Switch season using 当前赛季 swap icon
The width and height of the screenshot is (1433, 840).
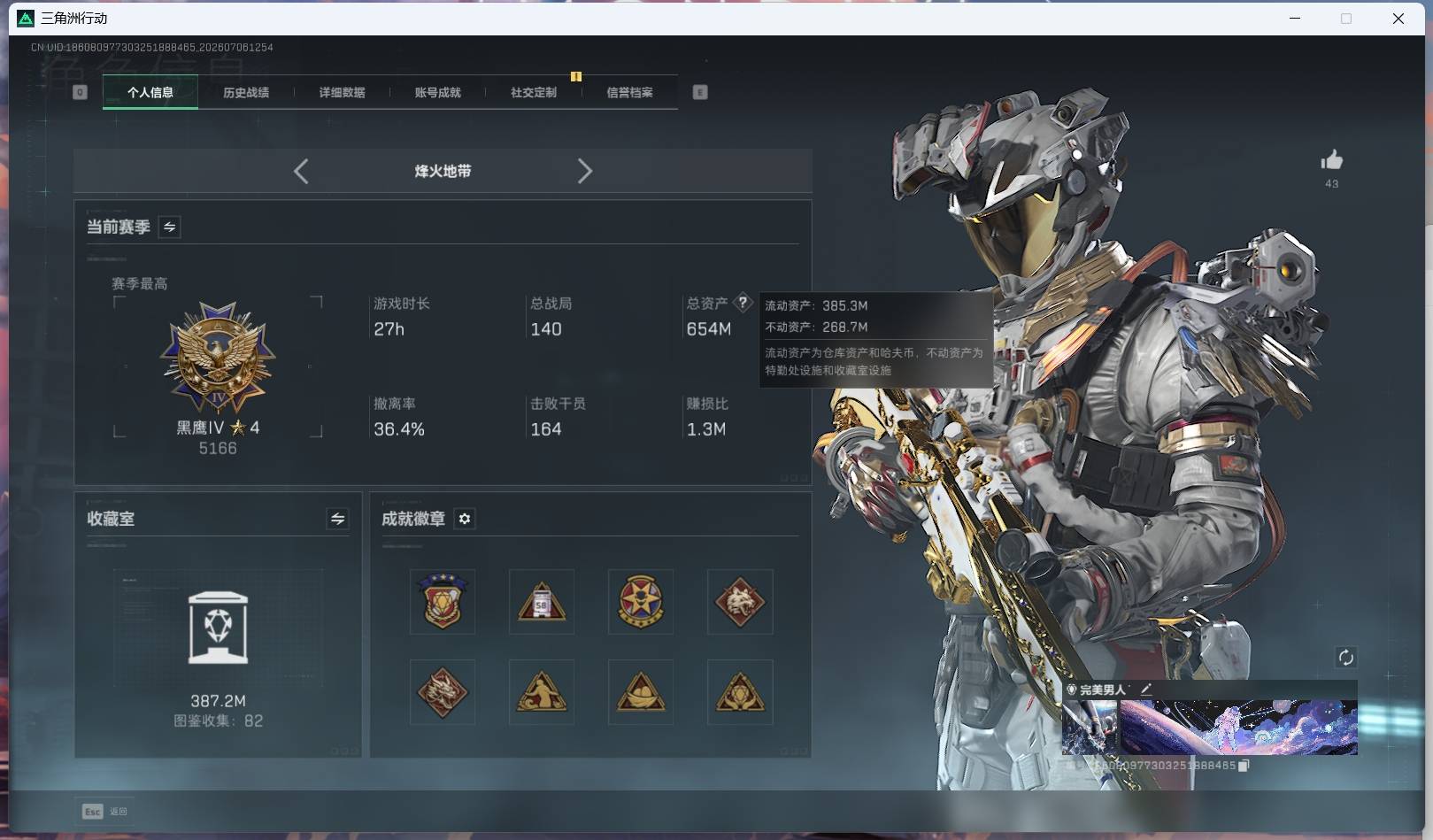coord(169,227)
